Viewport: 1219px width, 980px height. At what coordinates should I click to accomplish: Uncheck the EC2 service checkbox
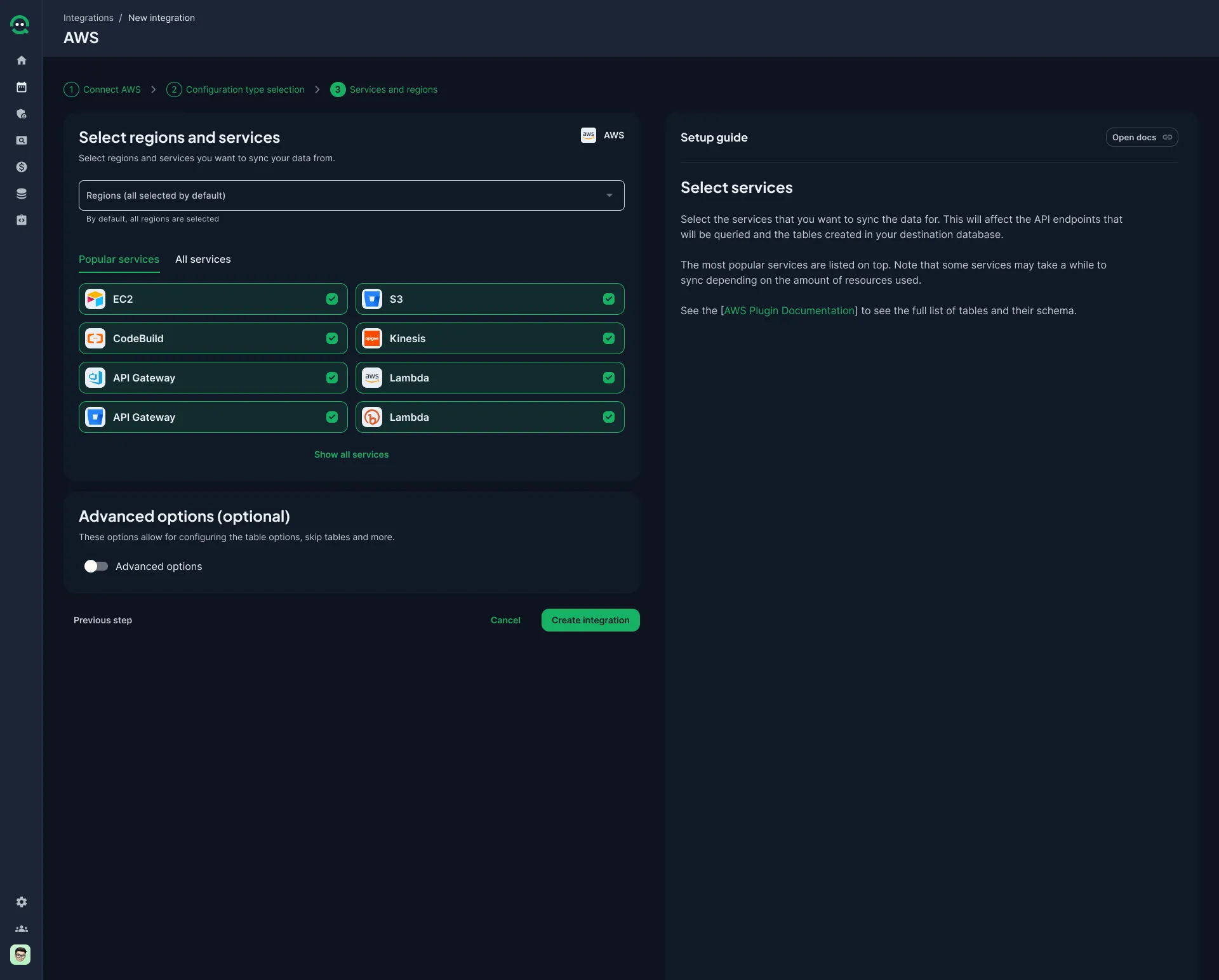point(332,299)
